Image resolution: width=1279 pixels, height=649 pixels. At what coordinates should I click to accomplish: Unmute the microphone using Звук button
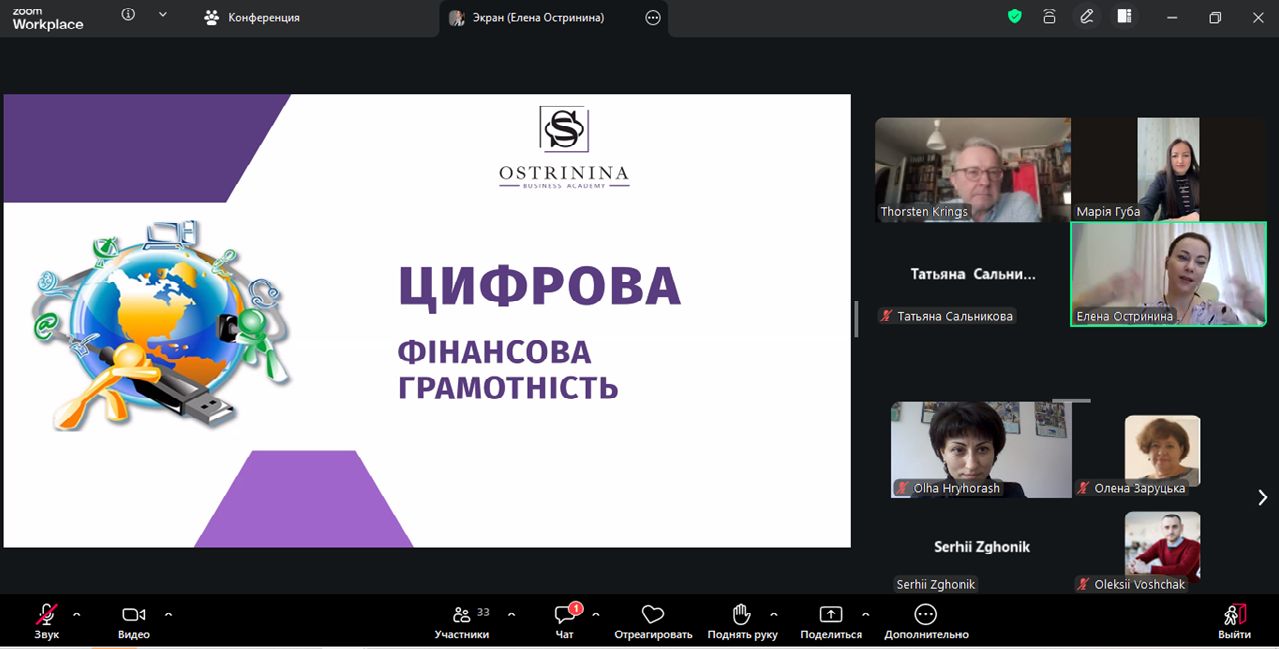(46, 620)
